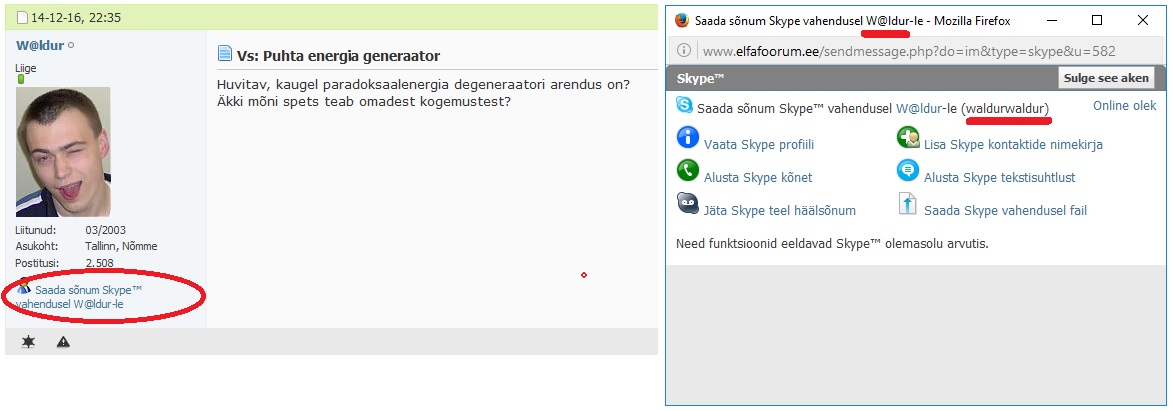
Task: Click the Skype logo next to Saada sõnum
Action: click(x=684, y=105)
